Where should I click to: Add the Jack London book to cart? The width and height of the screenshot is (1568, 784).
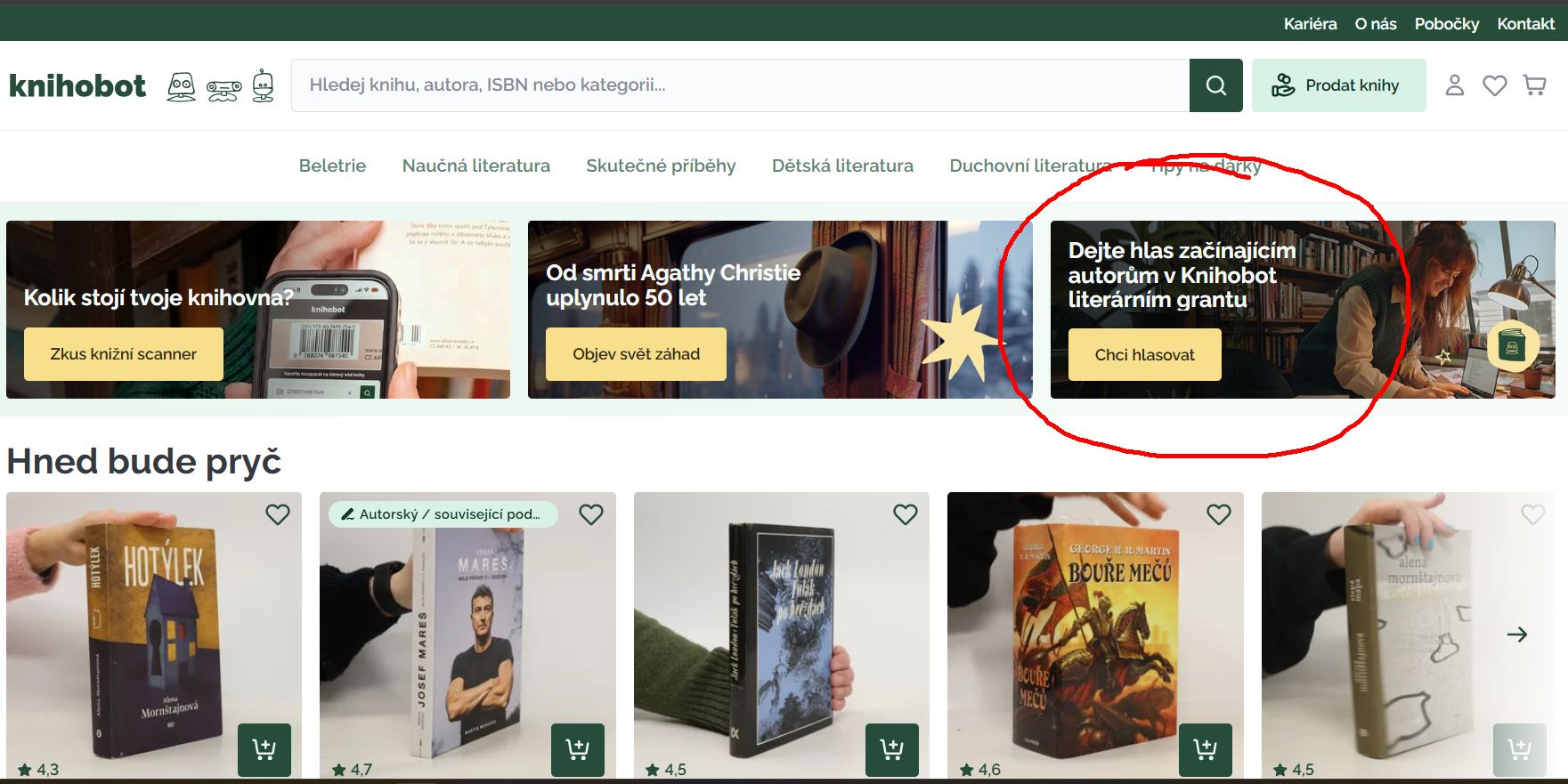click(892, 750)
